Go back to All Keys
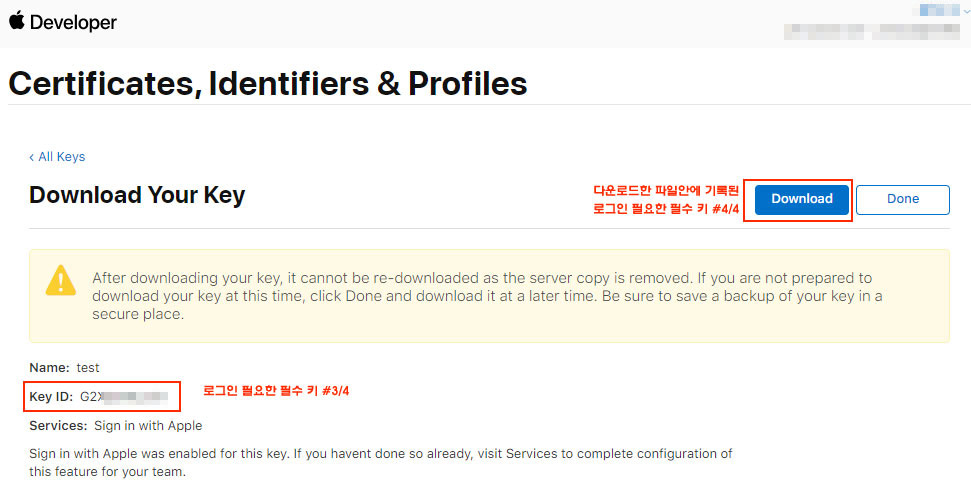Screen dimensions: 971x487 [x=61, y=157]
